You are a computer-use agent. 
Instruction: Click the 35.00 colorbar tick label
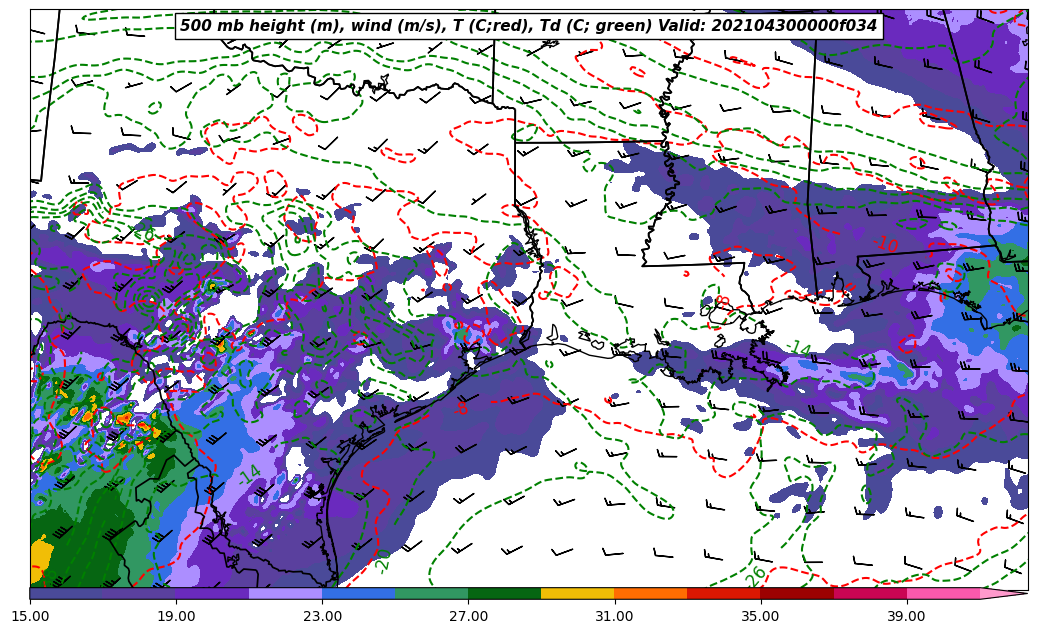[x=761, y=616]
